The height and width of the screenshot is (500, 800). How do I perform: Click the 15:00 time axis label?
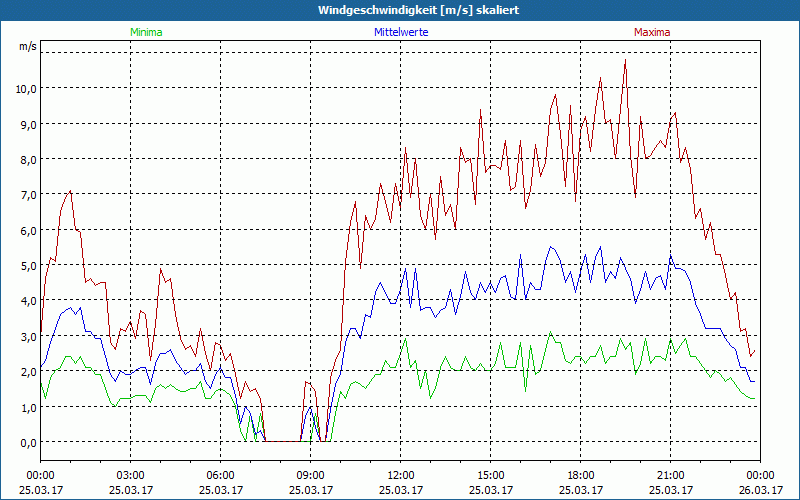pyautogui.click(x=490, y=476)
